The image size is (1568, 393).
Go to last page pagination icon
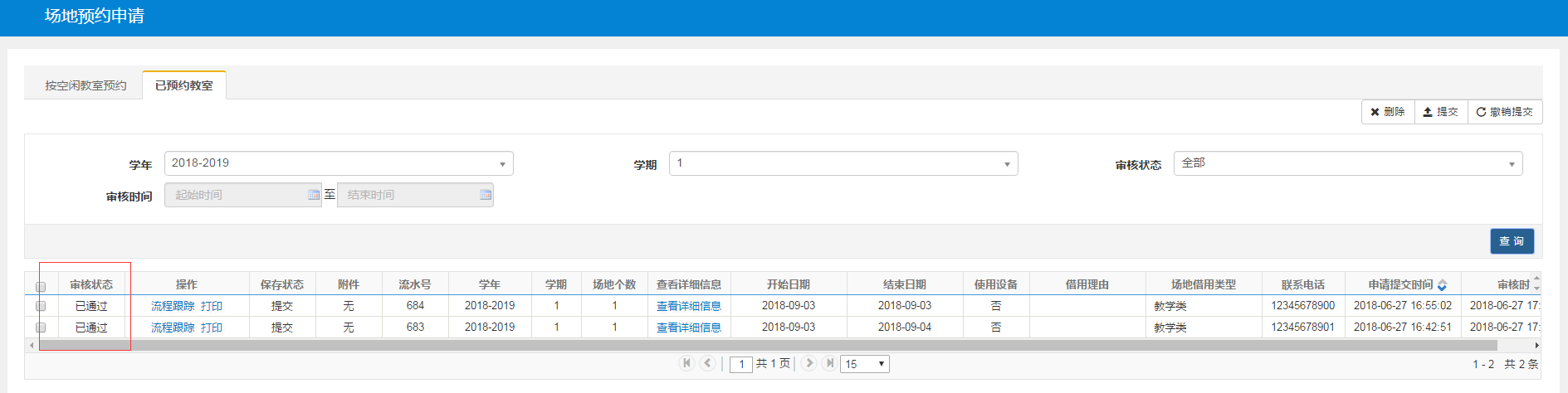click(x=829, y=363)
